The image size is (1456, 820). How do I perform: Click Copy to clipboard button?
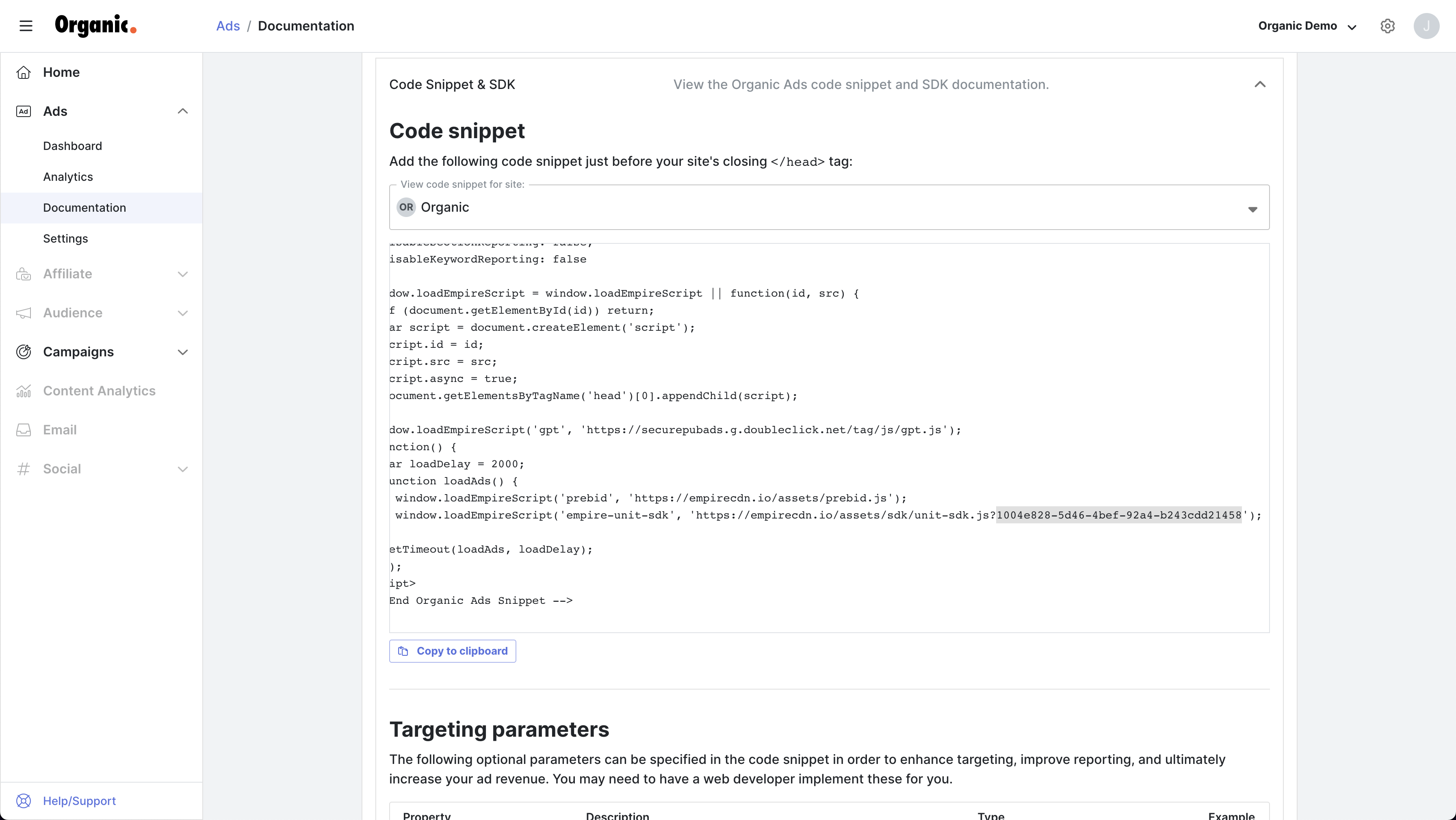click(x=452, y=651)
